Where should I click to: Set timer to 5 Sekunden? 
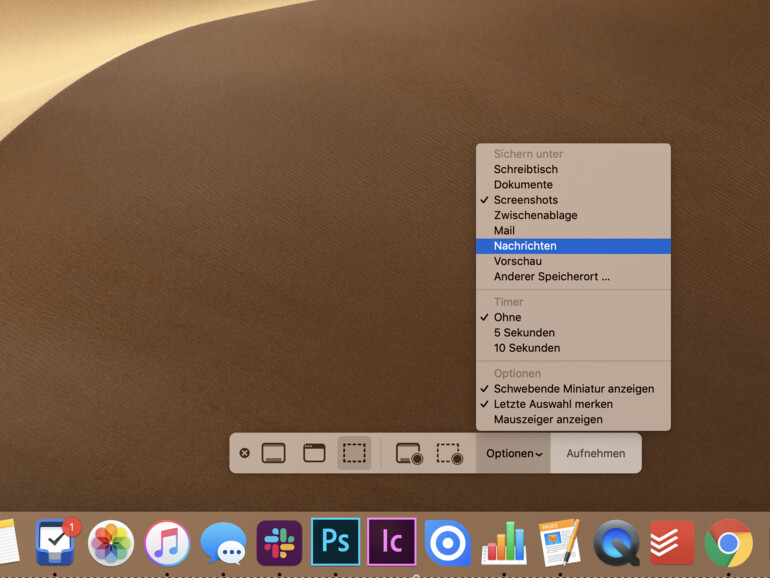tap(523, 333)
